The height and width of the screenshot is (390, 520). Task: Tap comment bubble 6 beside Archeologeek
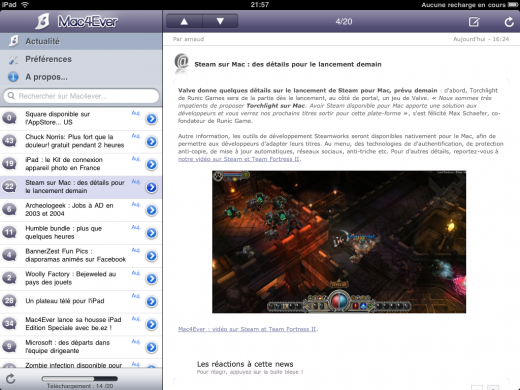(x=9, y=209)
